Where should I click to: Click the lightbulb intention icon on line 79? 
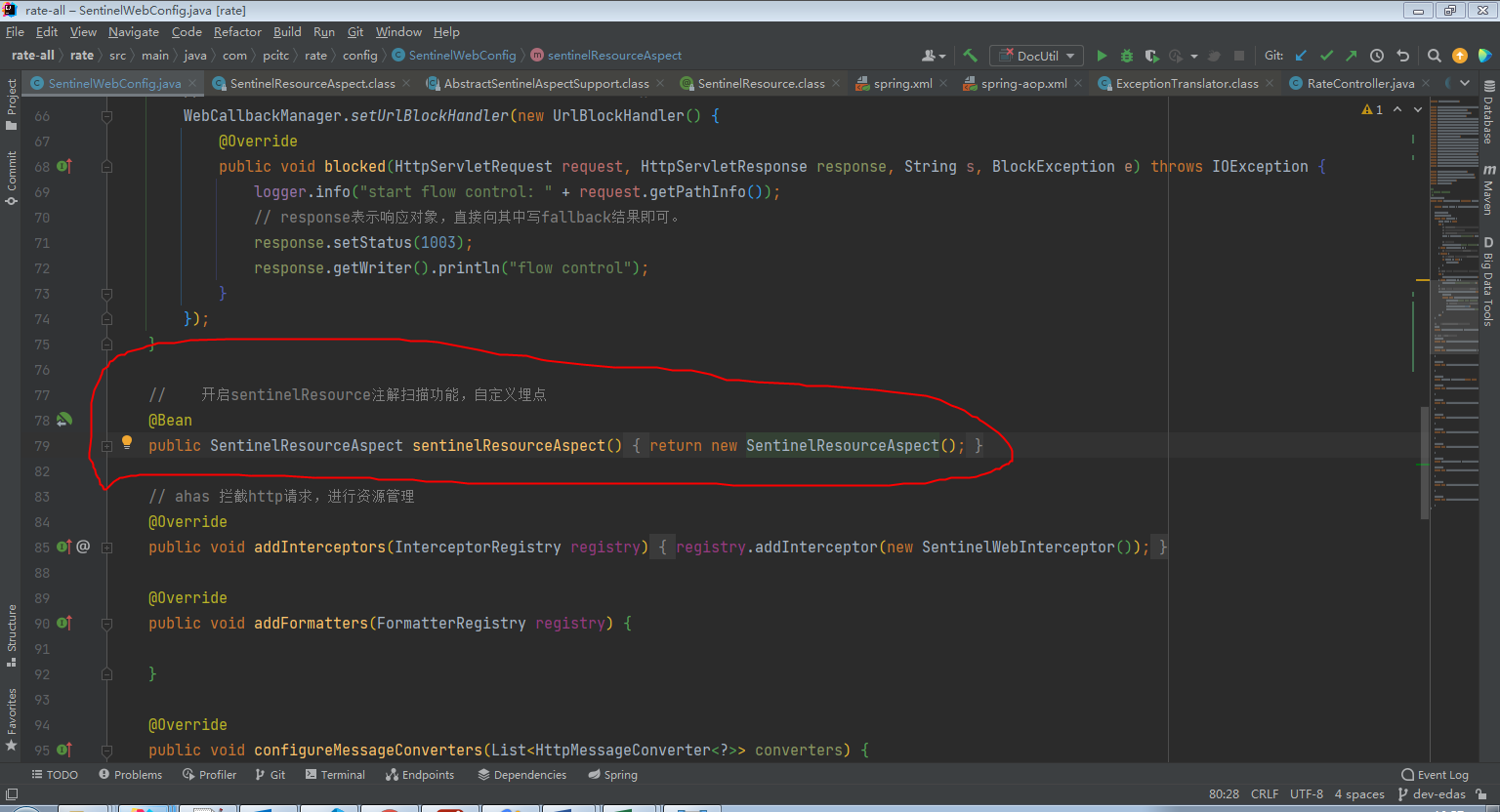point(126,442)
